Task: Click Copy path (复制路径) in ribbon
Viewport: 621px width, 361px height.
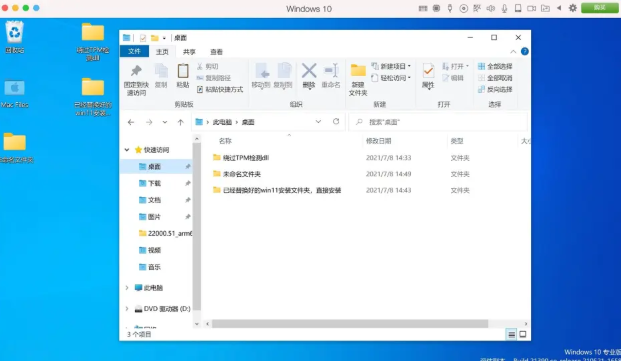Action: [x=213, y=78]
